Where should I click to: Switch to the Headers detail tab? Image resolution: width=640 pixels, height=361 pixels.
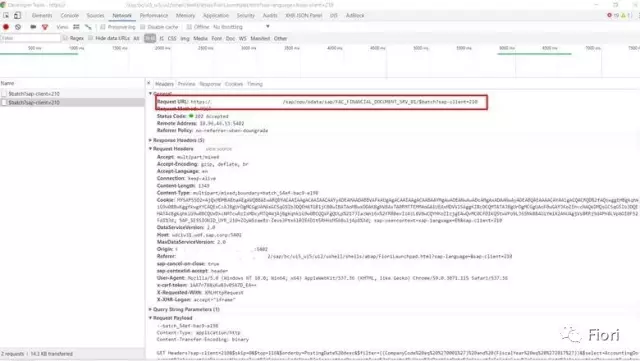tap(164, 84)
